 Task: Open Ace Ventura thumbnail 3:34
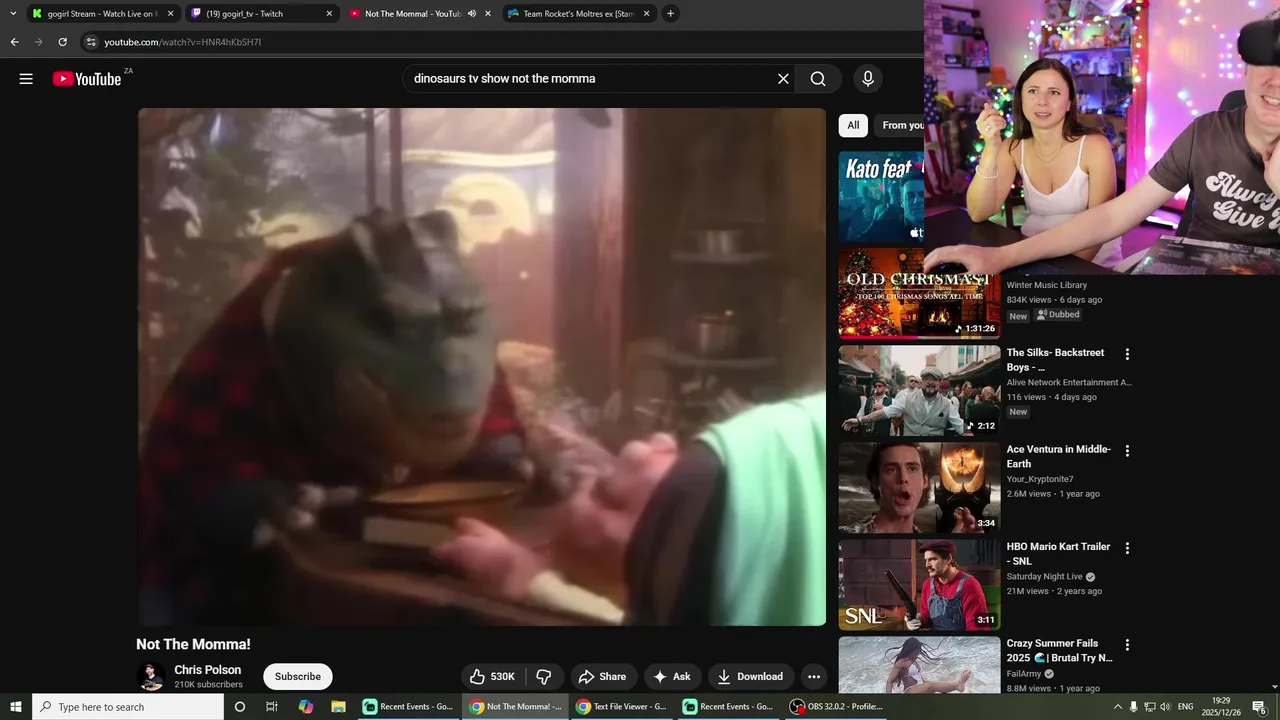pos(919,488)
